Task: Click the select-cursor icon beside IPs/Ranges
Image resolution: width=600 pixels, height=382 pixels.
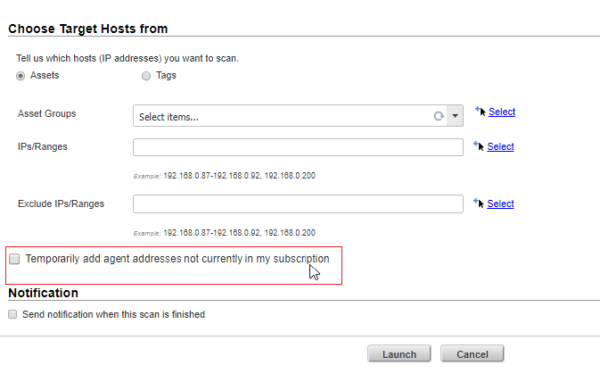Action: point(478,146)
